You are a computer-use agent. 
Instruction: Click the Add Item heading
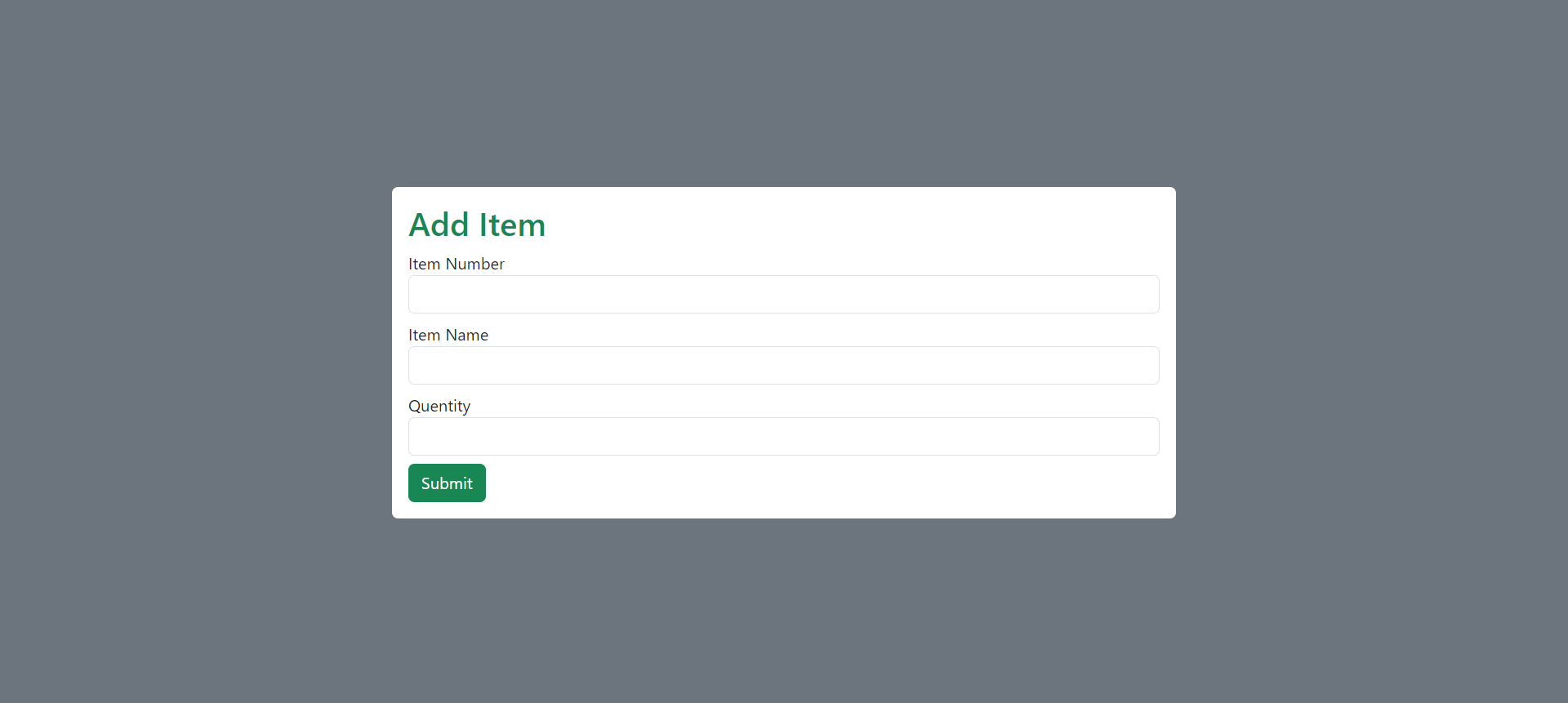477,225
